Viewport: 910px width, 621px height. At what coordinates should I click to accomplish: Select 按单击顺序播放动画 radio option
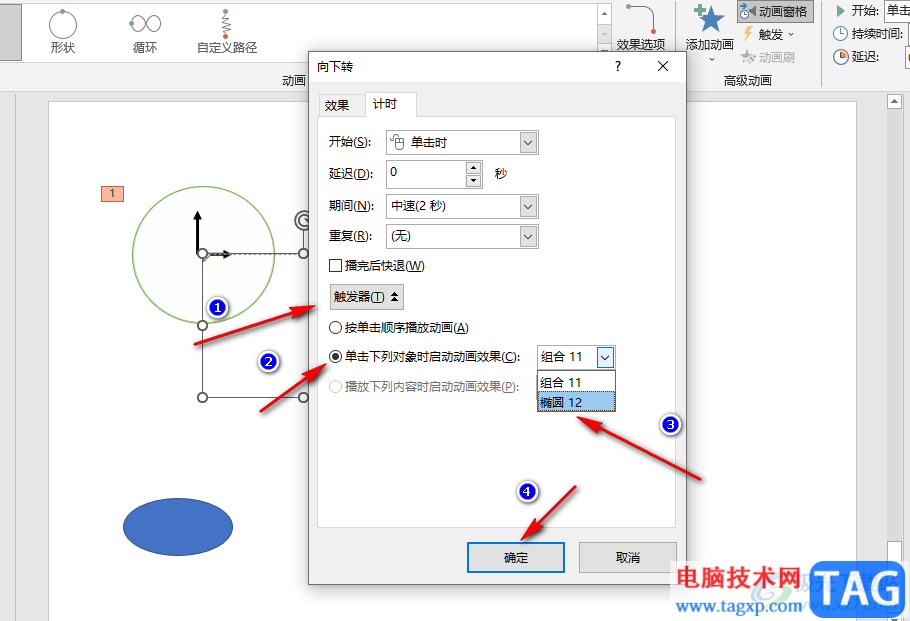(x=335, y=328)
